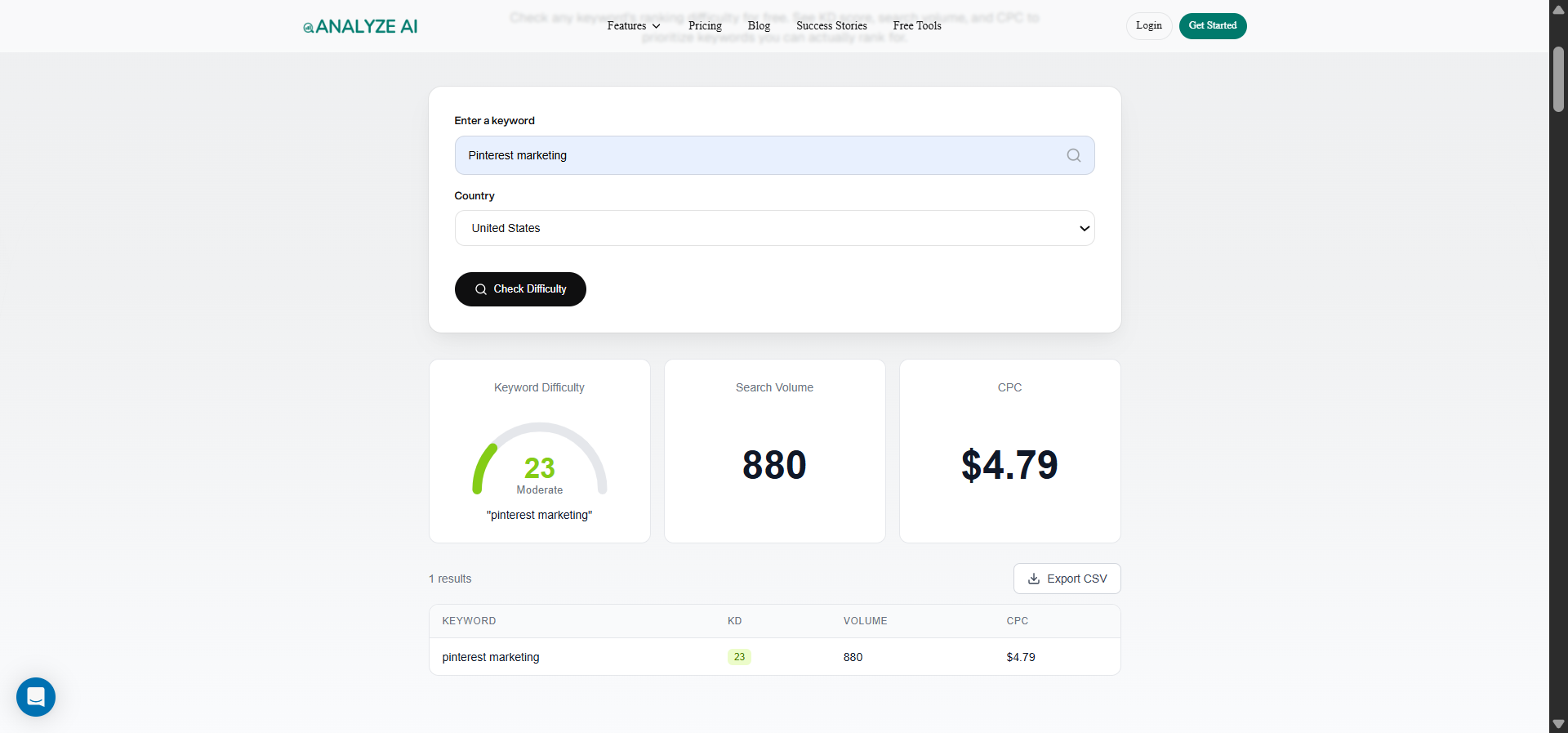Click the "1 results" count text
Screen dimensions: 1568x733
450,579
